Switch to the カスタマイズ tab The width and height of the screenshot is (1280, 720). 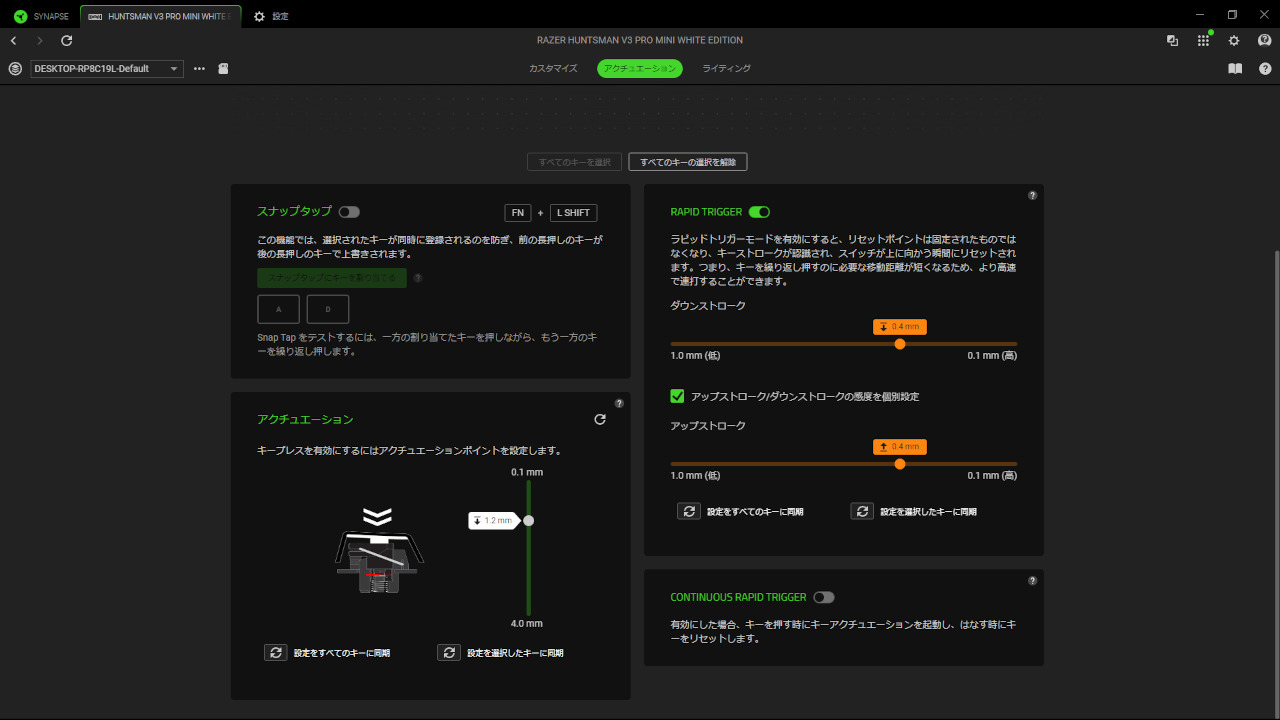click(553, 69)
